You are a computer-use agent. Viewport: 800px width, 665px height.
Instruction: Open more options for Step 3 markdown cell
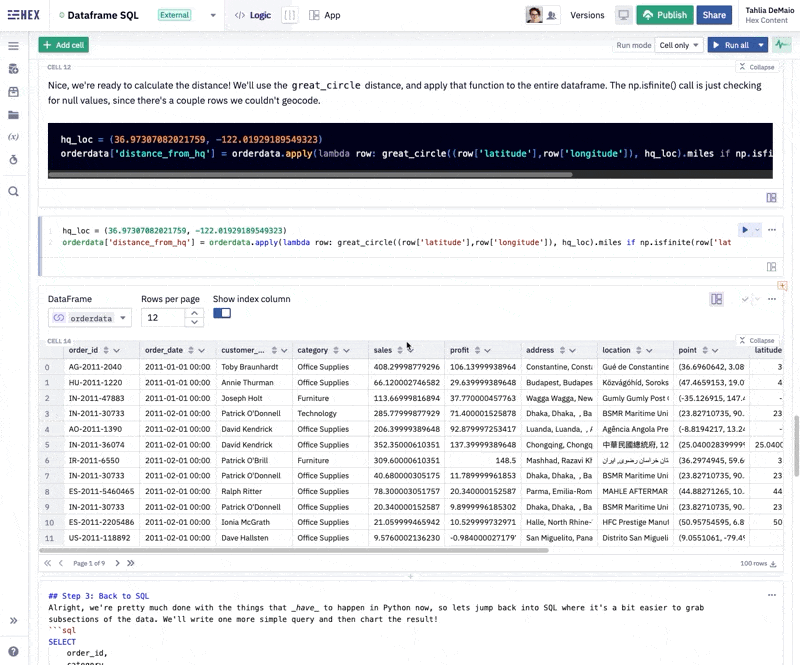click(x=772, y=595)
